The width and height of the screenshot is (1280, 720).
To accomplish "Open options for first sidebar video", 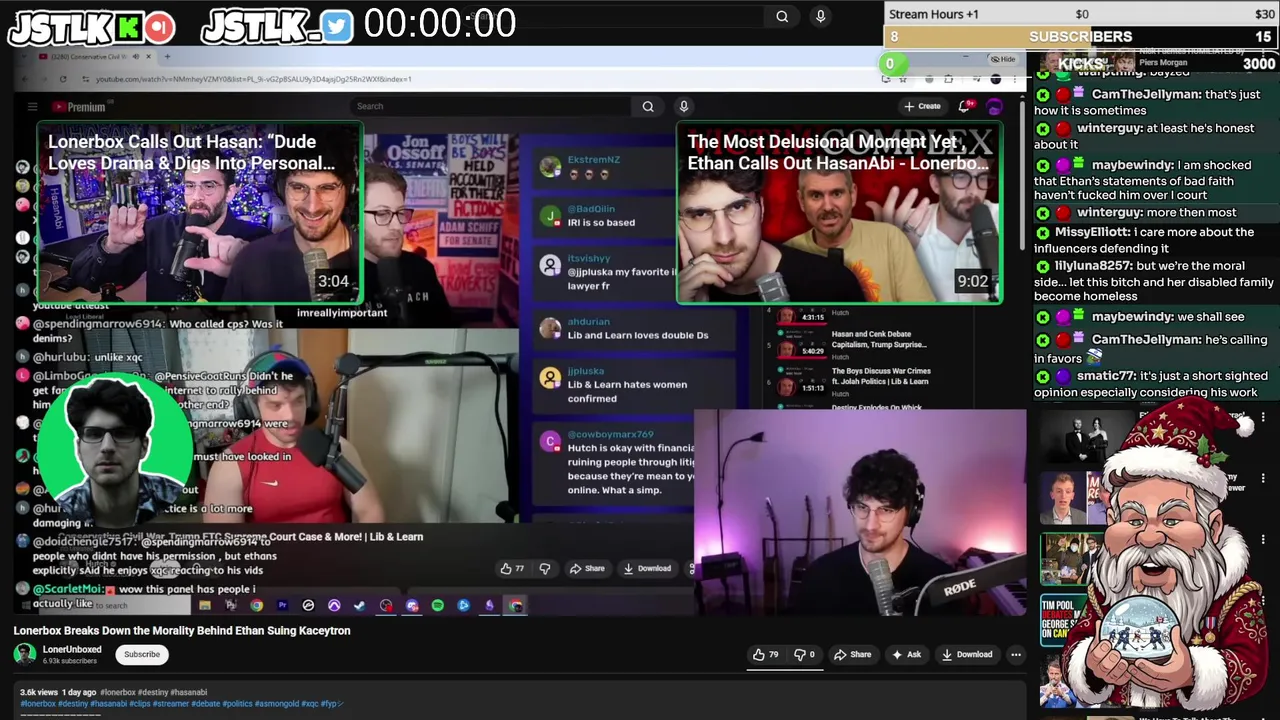I will [x=1263, y=417].
